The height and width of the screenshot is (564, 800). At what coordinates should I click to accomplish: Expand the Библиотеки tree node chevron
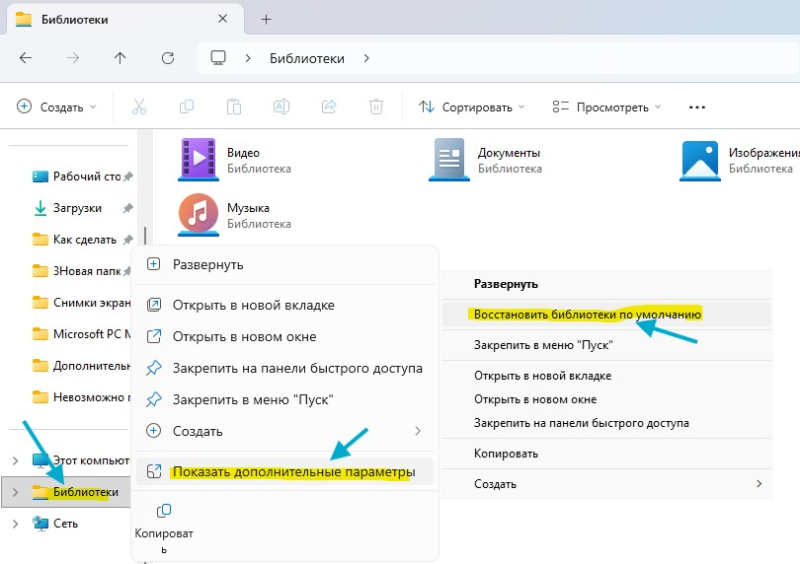[15, 493]
